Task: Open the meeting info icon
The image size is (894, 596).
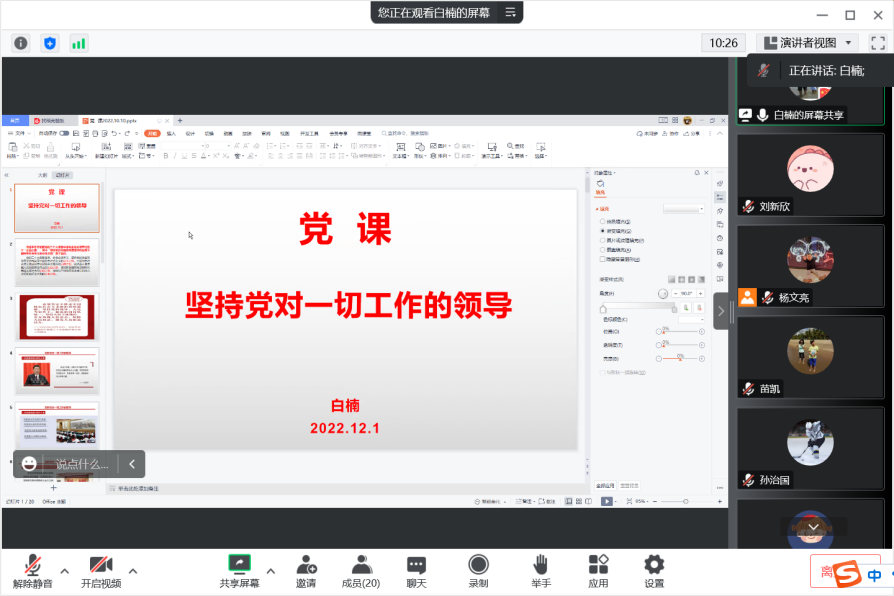Action: pos(21,43)
